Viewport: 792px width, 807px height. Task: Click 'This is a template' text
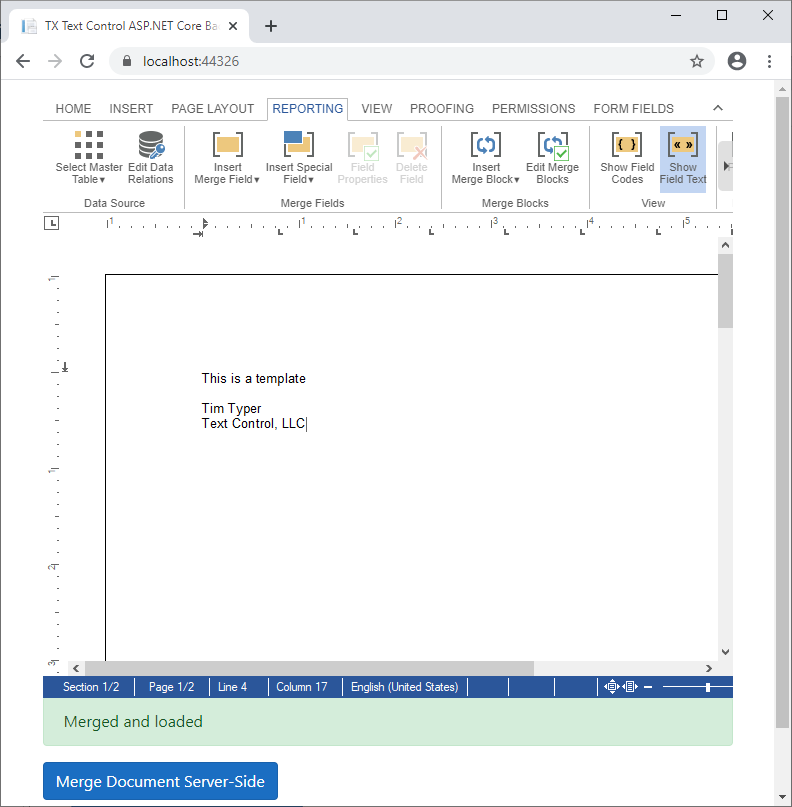pyautogui.click(x=254, y=378)
